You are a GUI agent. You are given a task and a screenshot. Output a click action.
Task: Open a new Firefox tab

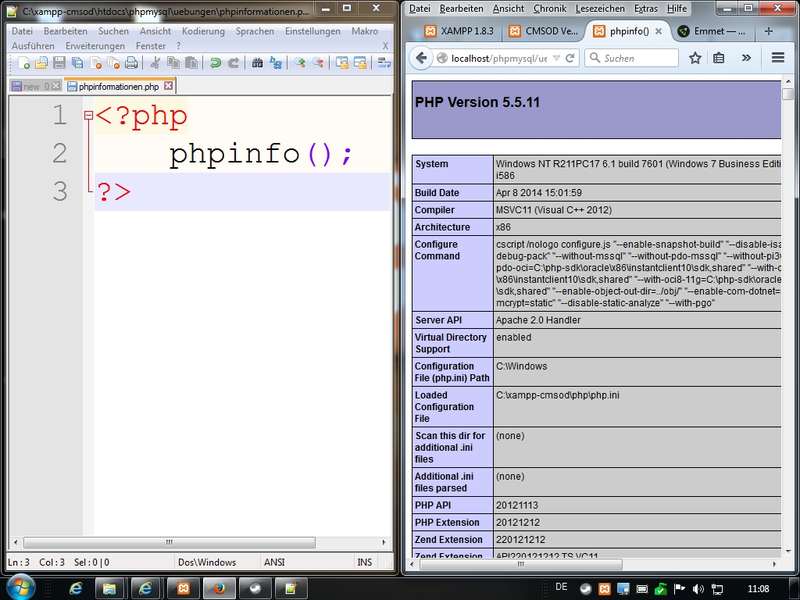tap(768, 31)
